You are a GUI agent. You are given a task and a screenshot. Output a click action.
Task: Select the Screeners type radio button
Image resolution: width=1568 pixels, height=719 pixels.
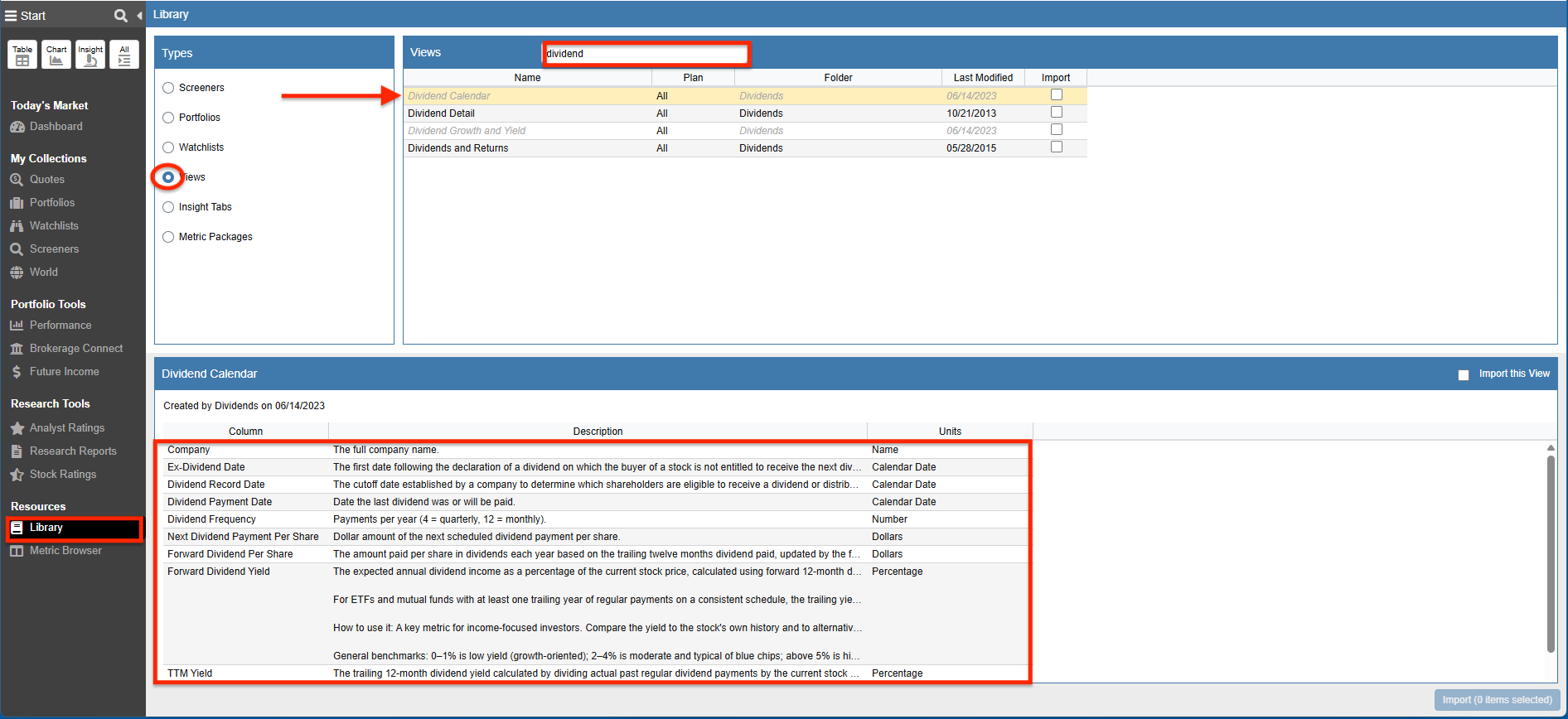[x=168, y=88]
